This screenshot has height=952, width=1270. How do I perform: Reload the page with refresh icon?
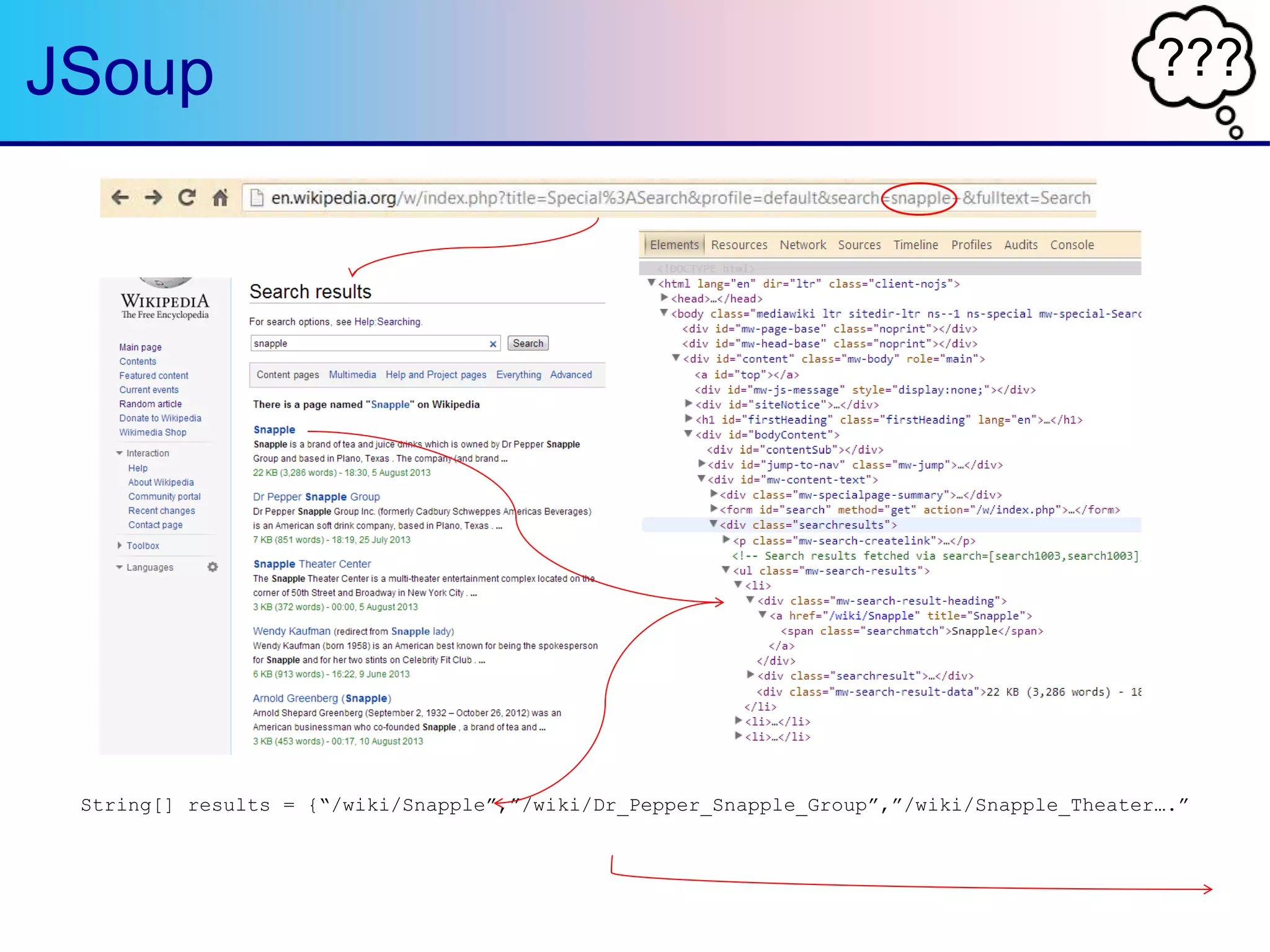pyautogui.click(x=187, y=198)
